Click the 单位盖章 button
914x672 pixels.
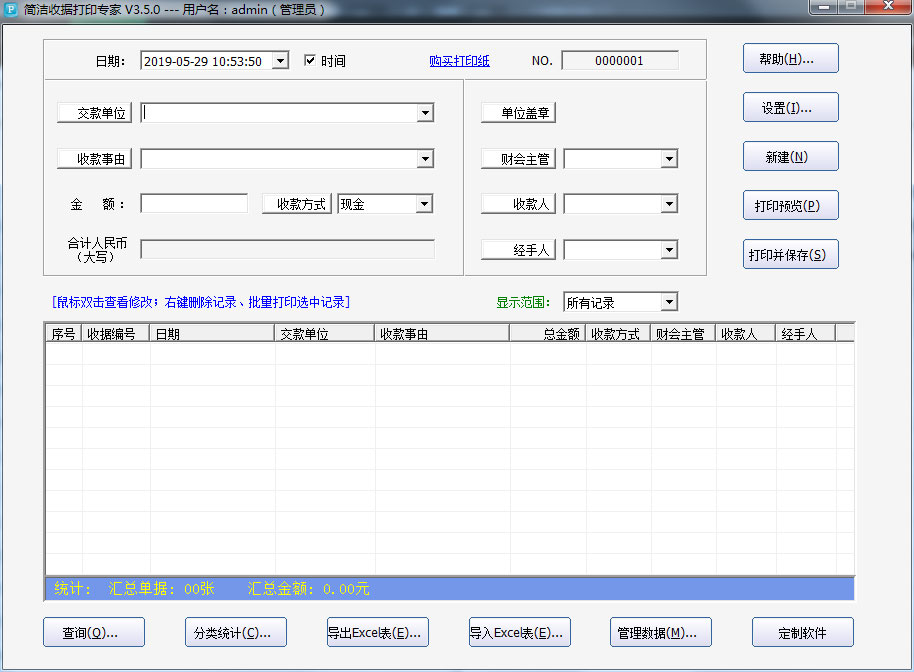518,112
